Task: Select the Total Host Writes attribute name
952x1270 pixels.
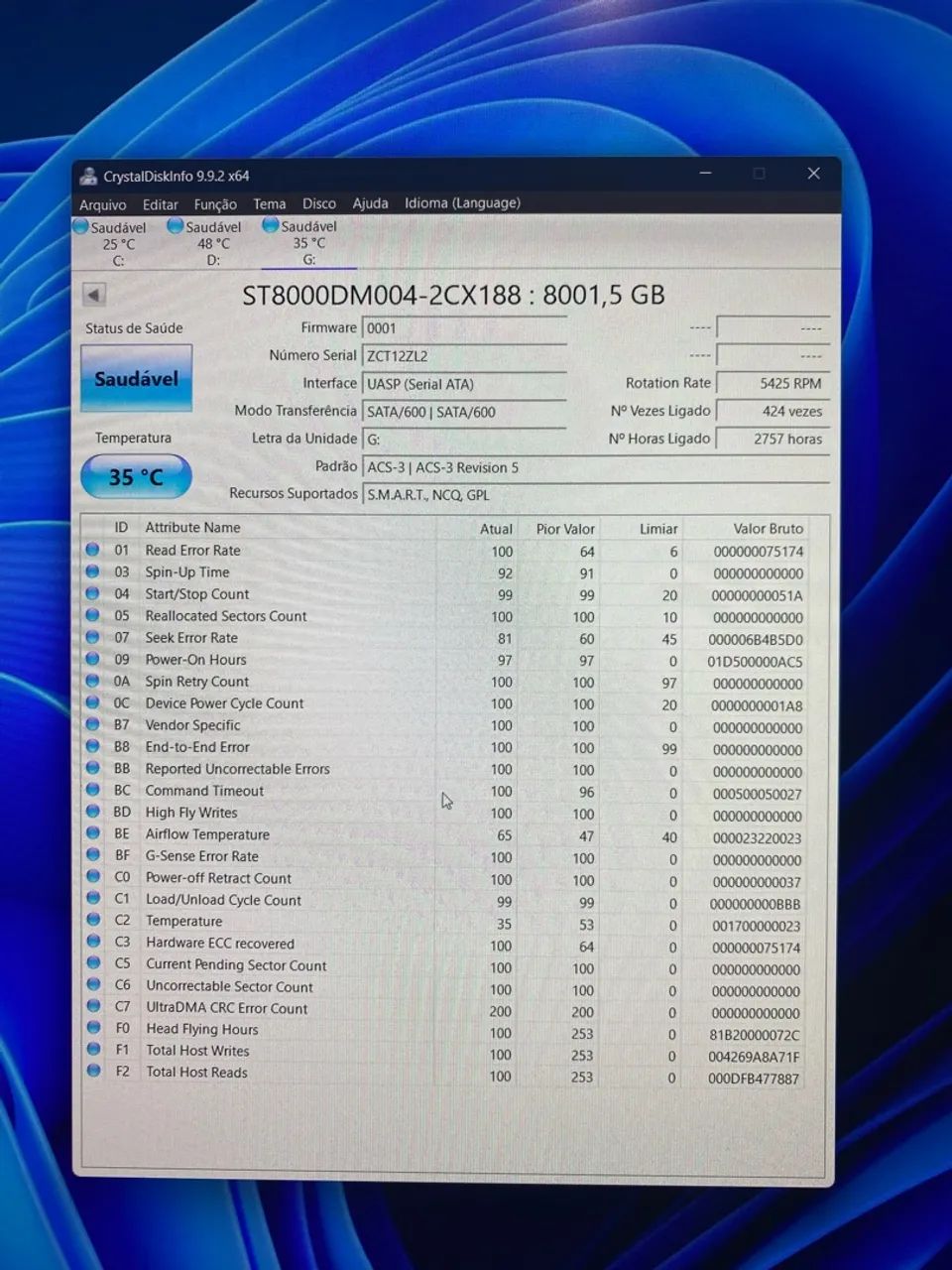Action: (197, 1051)
